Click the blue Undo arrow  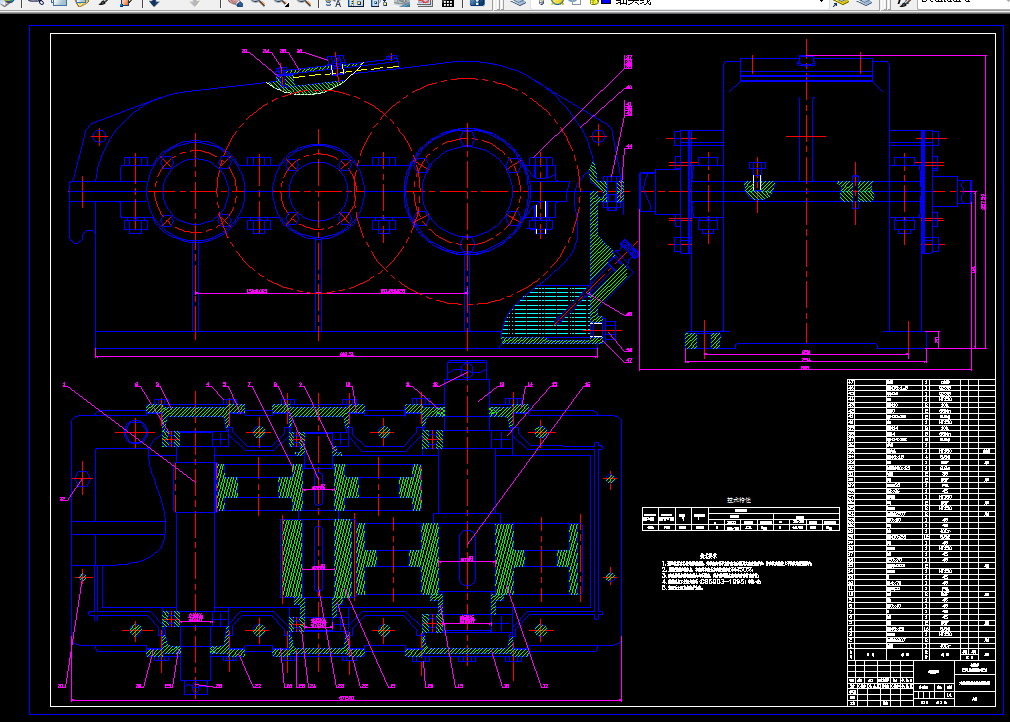(155, 2)
